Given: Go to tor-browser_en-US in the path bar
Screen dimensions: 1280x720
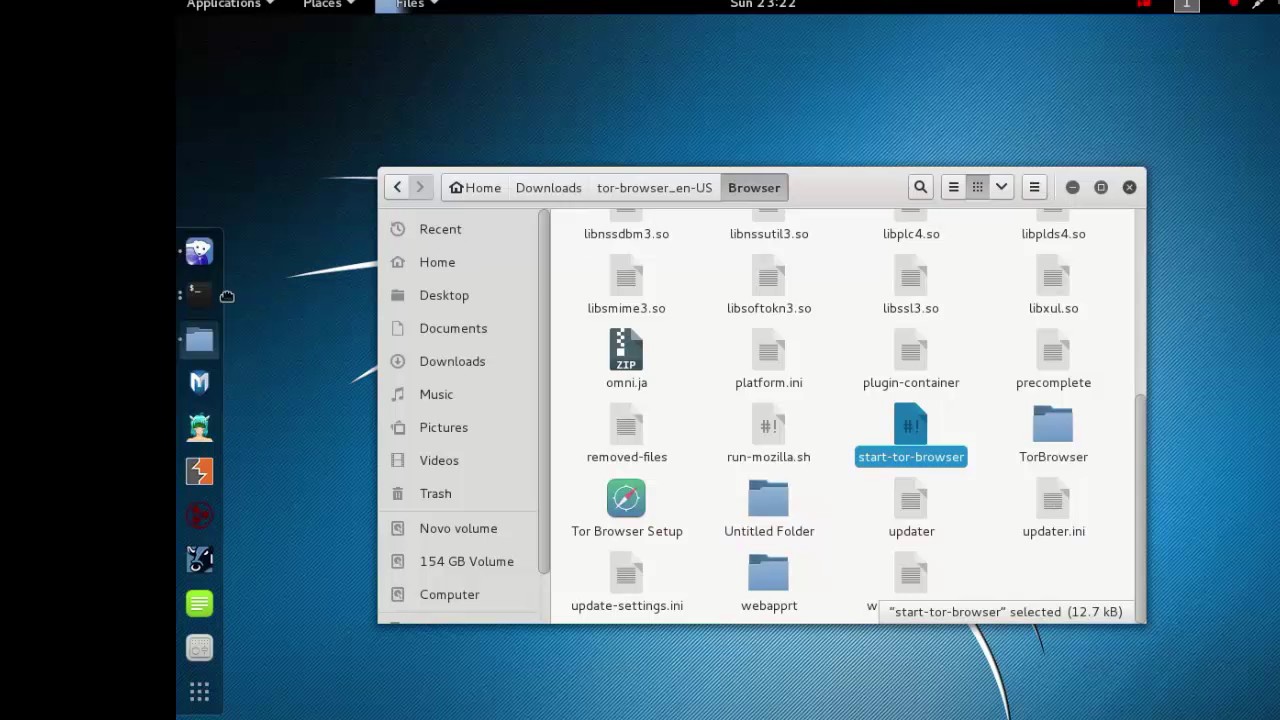Looking at the screenshot, I should pyautogui.click(x=654, y=187).
